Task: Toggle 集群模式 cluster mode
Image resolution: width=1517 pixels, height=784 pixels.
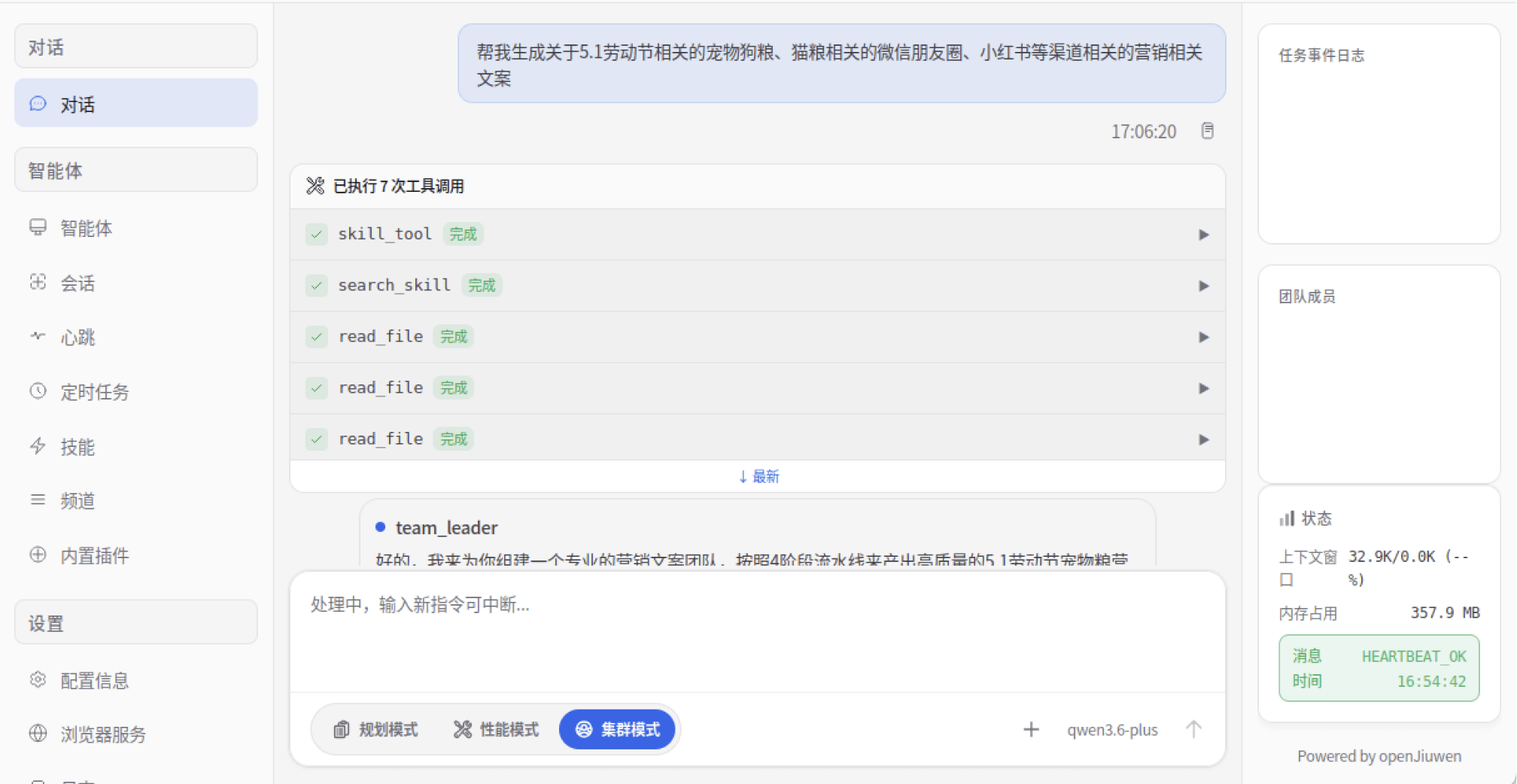Action: coord(618,729)
